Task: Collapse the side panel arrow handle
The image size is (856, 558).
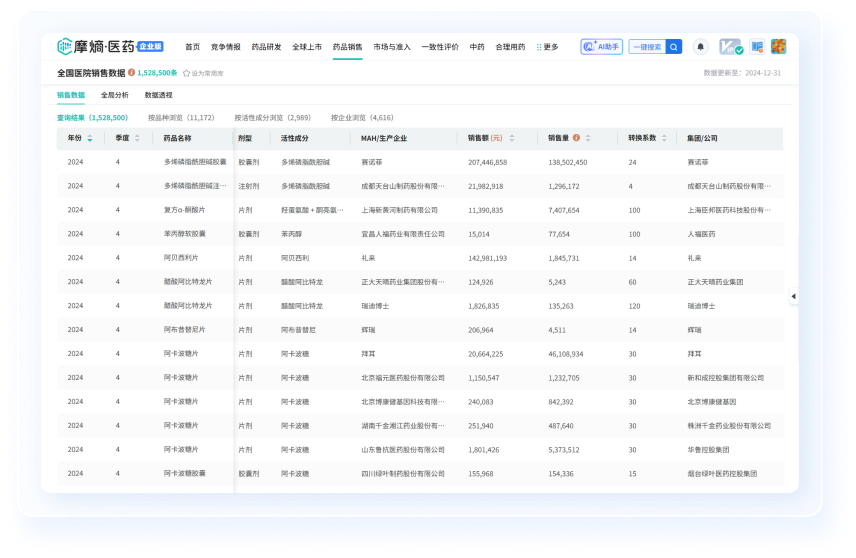Action: coord(794,296)
